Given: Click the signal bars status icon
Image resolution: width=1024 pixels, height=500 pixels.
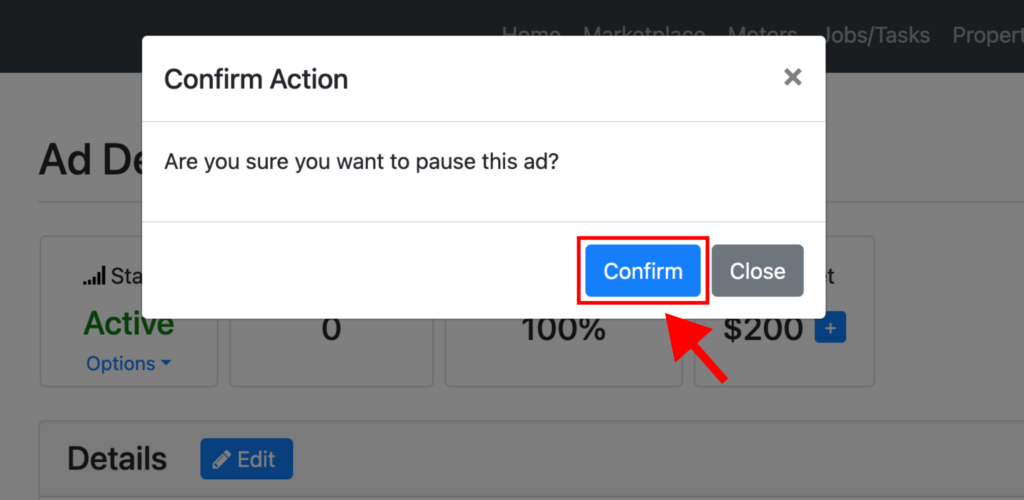Looking at the screenshot, I should pos(94,277).
